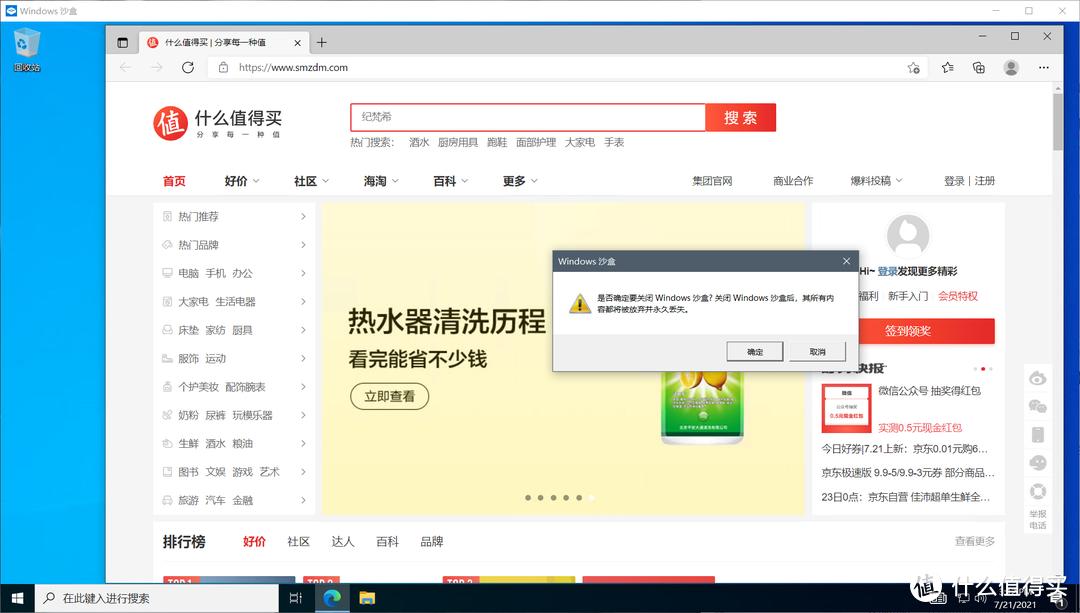Share the page to Weibo via sidebar icon

click(1037, 378)
